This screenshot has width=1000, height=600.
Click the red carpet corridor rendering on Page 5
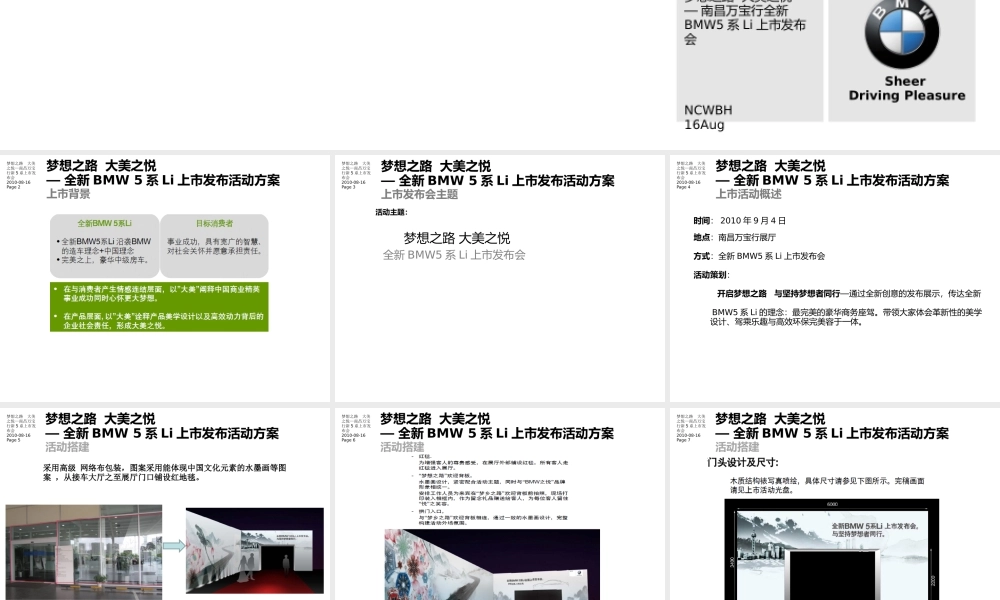255,551
